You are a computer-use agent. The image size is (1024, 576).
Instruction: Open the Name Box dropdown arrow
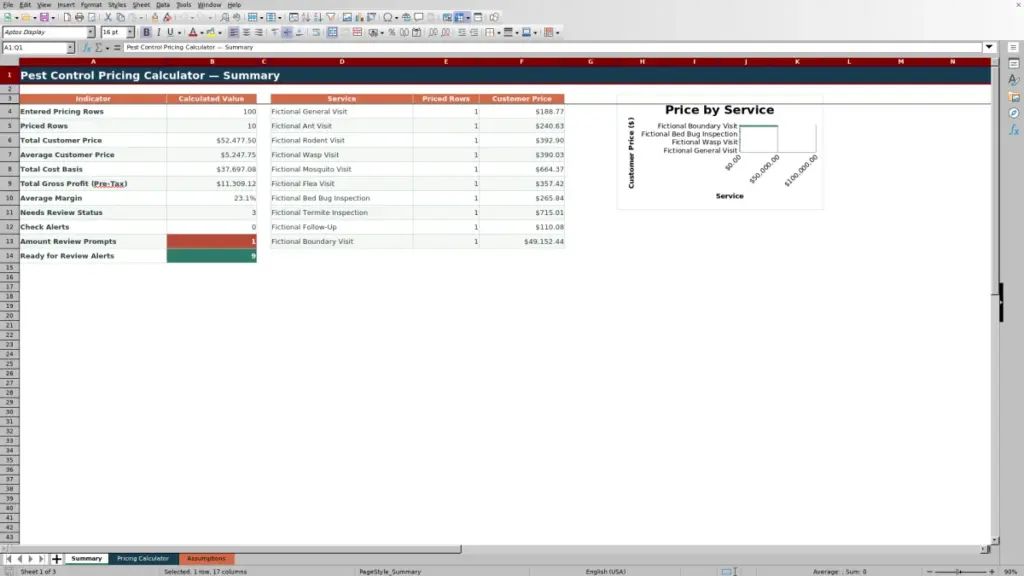pos(70,48)
